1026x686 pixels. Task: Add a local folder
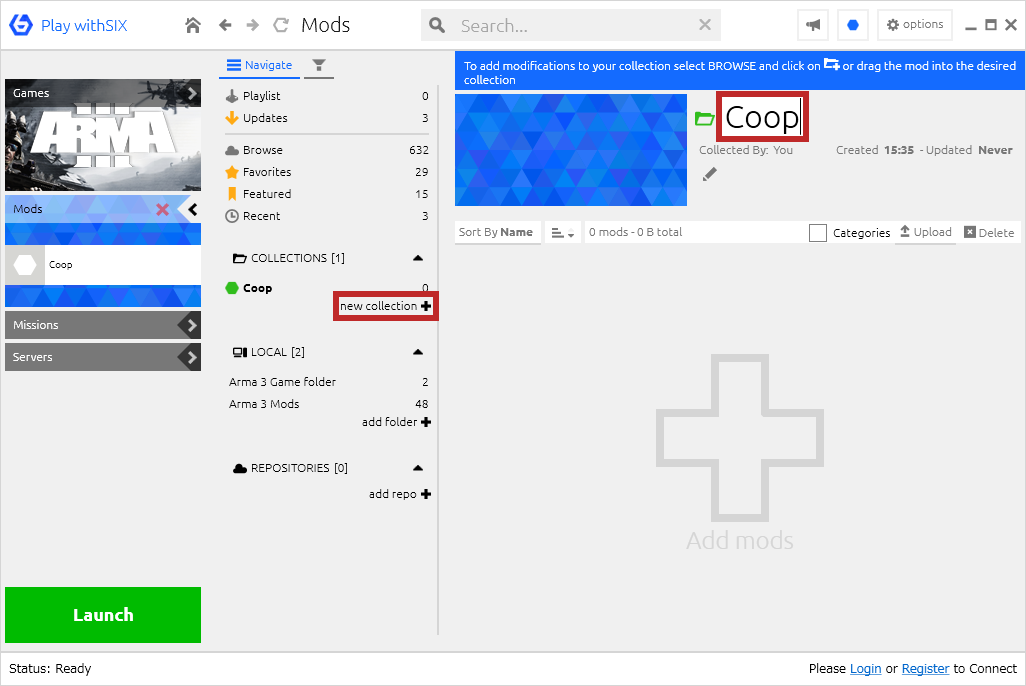[x=396, y=422]
